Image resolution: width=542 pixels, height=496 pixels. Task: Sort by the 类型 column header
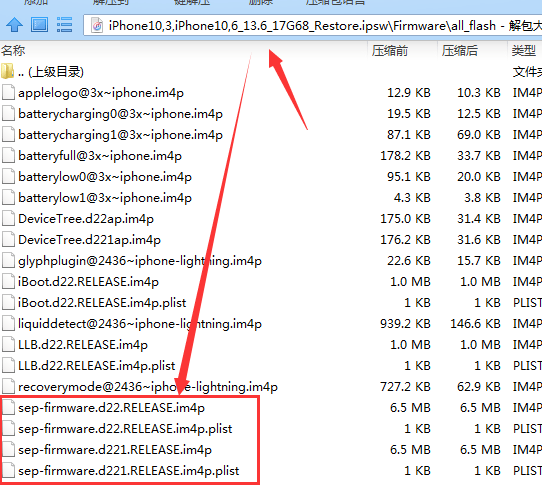point(525,51)
